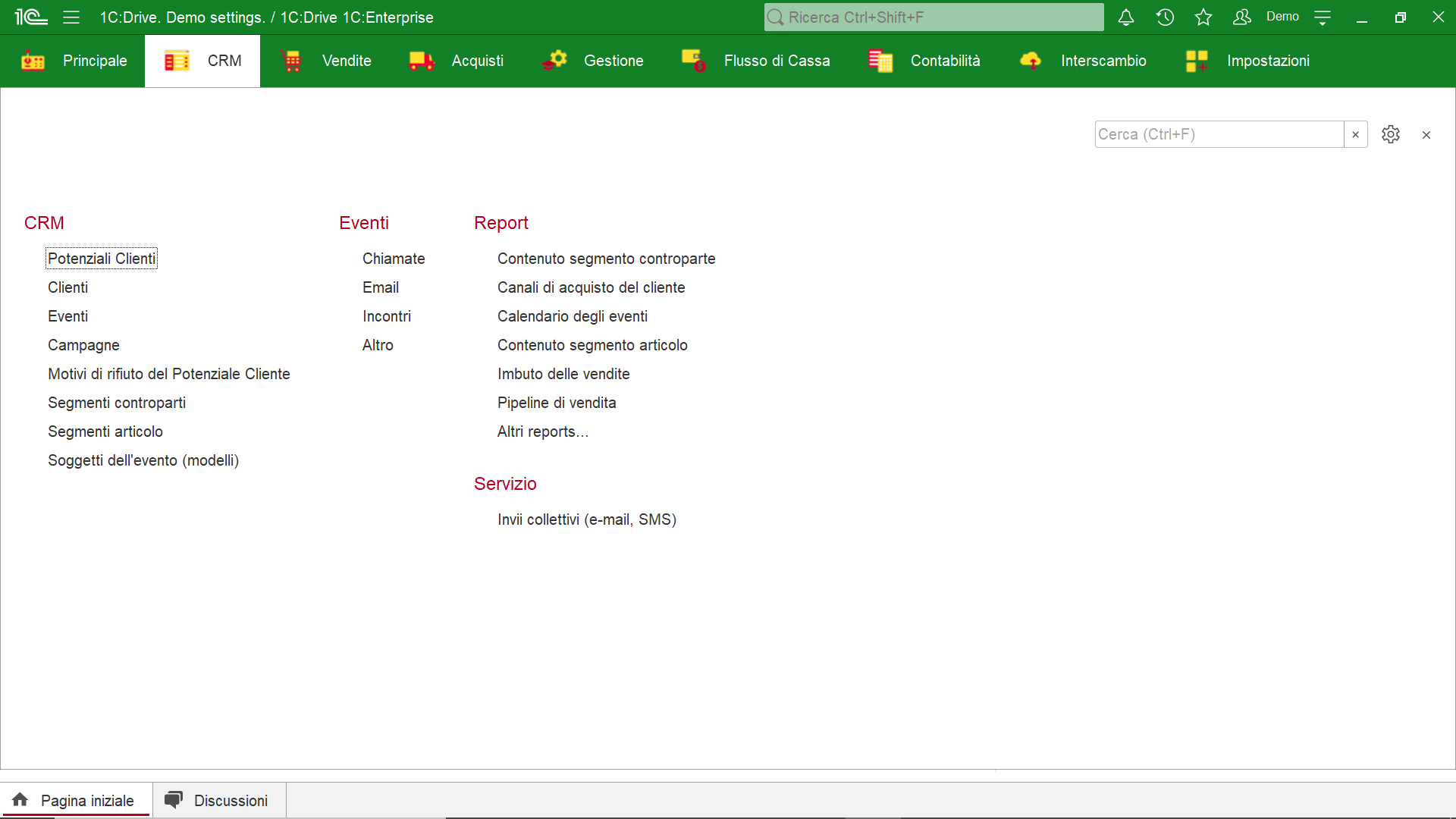The image size is (1456, 819).
Task: Open the Interscambio section
Action: pos(1103,61)
